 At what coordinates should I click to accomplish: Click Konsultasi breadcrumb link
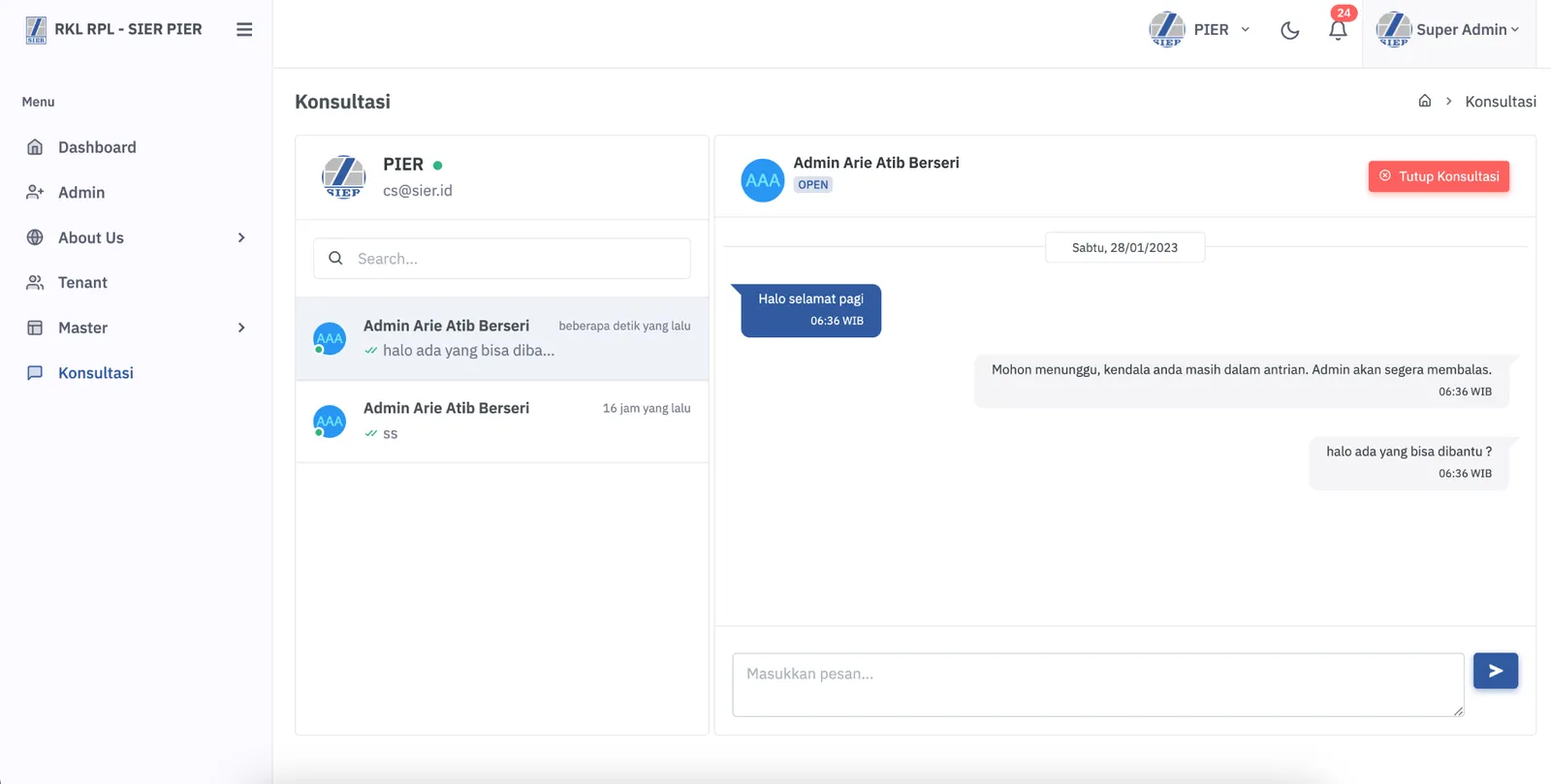click(1500, 102)
